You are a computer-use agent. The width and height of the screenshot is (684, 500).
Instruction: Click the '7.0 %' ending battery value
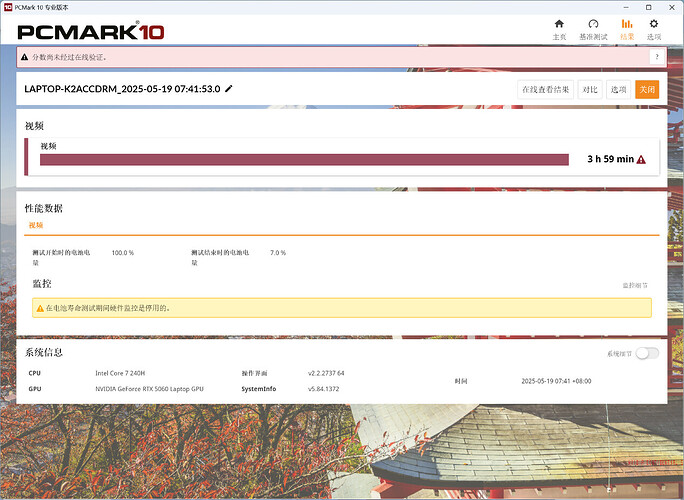(278, 253)
